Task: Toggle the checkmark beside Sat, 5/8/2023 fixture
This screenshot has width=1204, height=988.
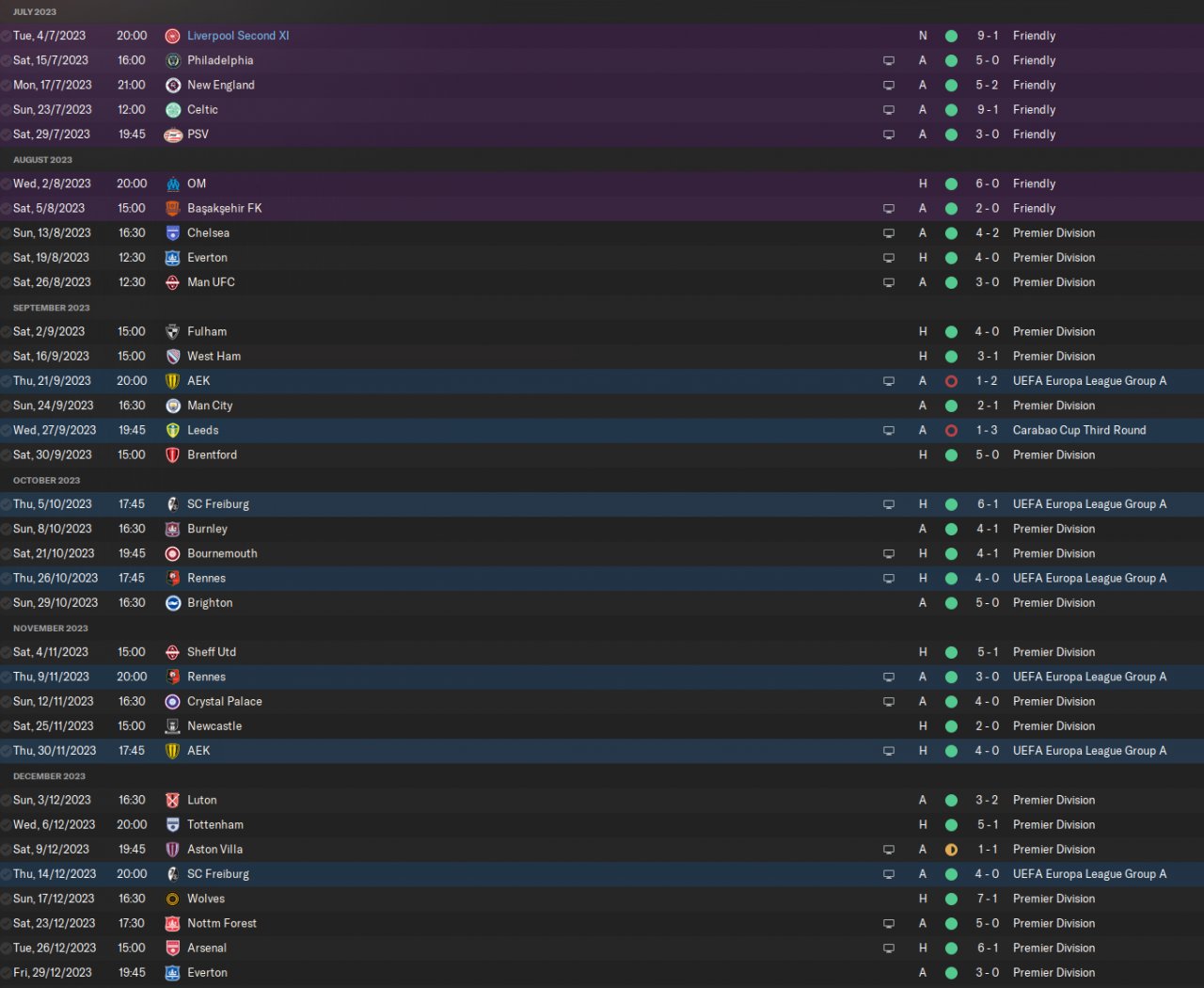Action: [x=7, y=209]
